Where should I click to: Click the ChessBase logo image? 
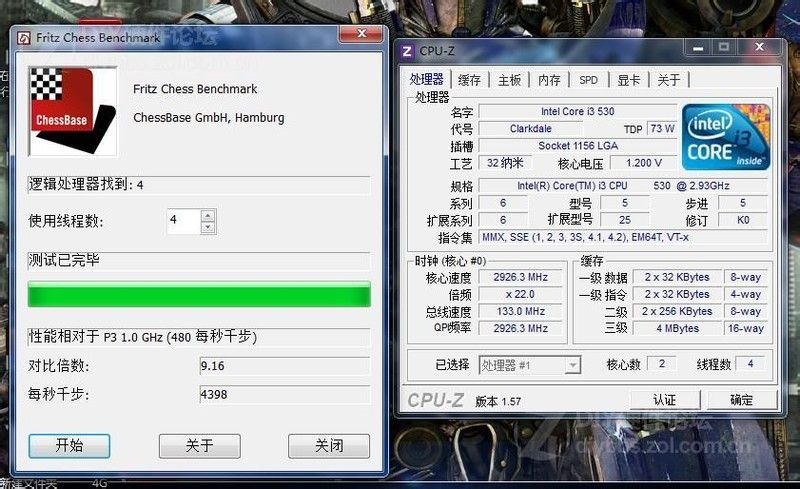coord(73,111)
